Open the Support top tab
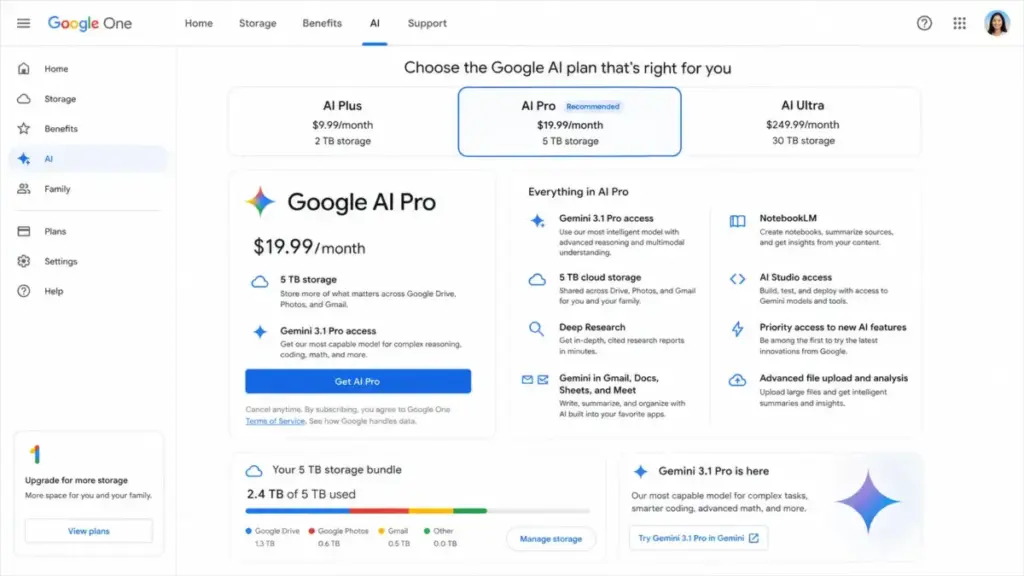Screen dimensions: 1024x576 click(x=427, y=24)
